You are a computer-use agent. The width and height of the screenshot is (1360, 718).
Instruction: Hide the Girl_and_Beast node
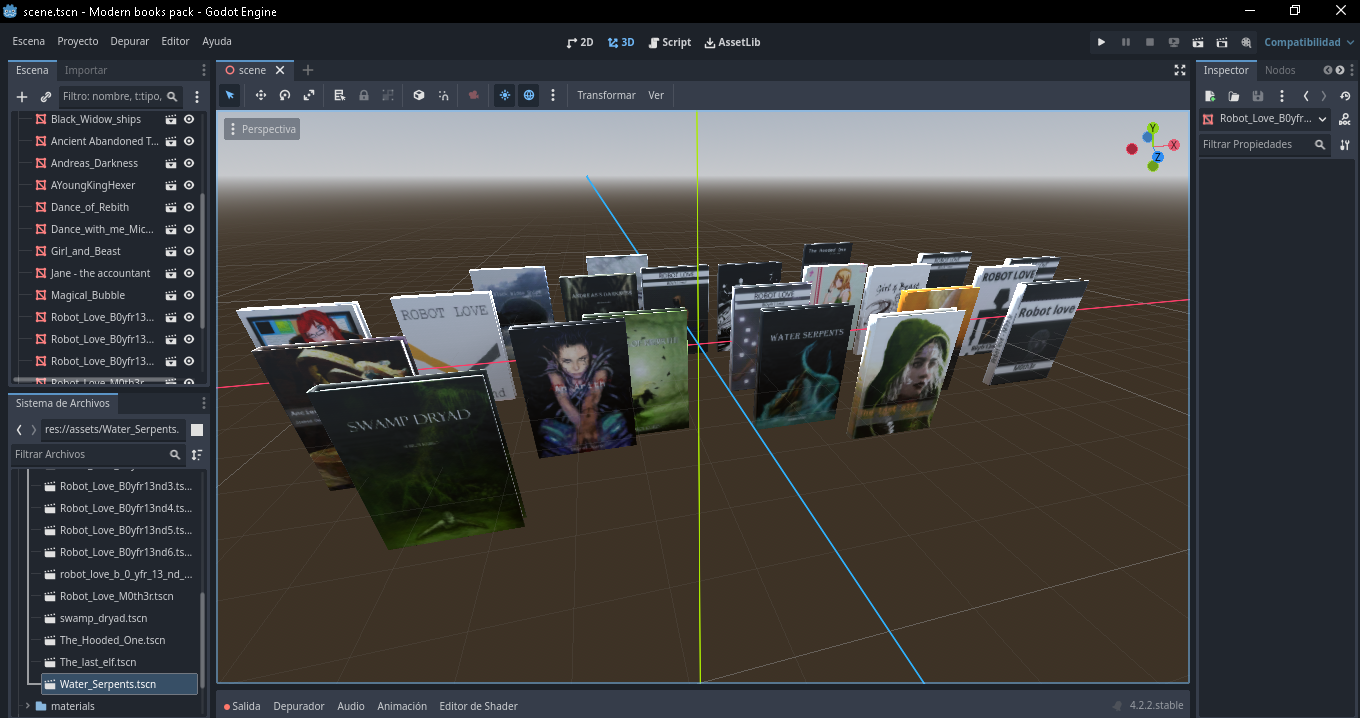189,251
